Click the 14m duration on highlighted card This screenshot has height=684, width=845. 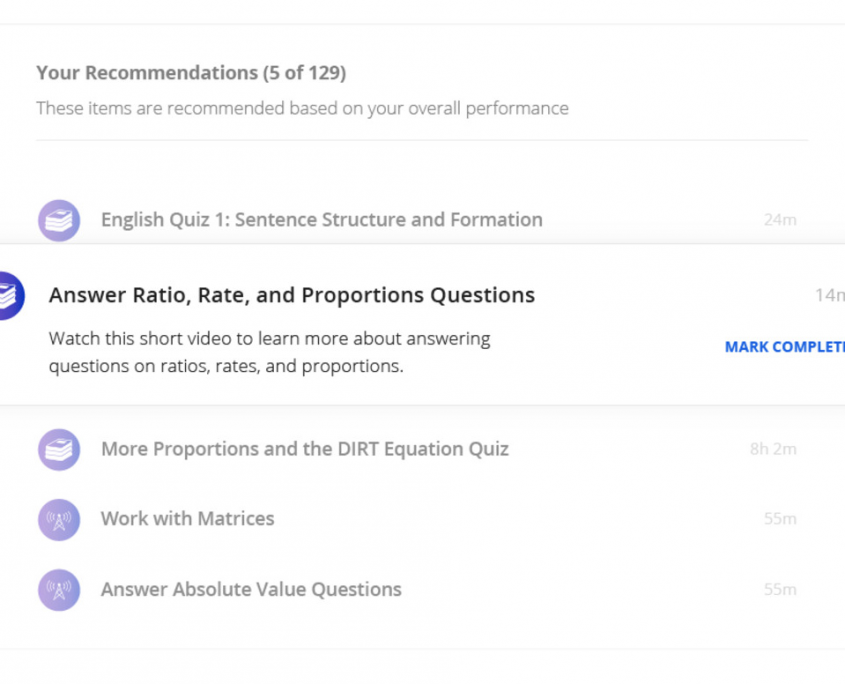pos(829,295)
